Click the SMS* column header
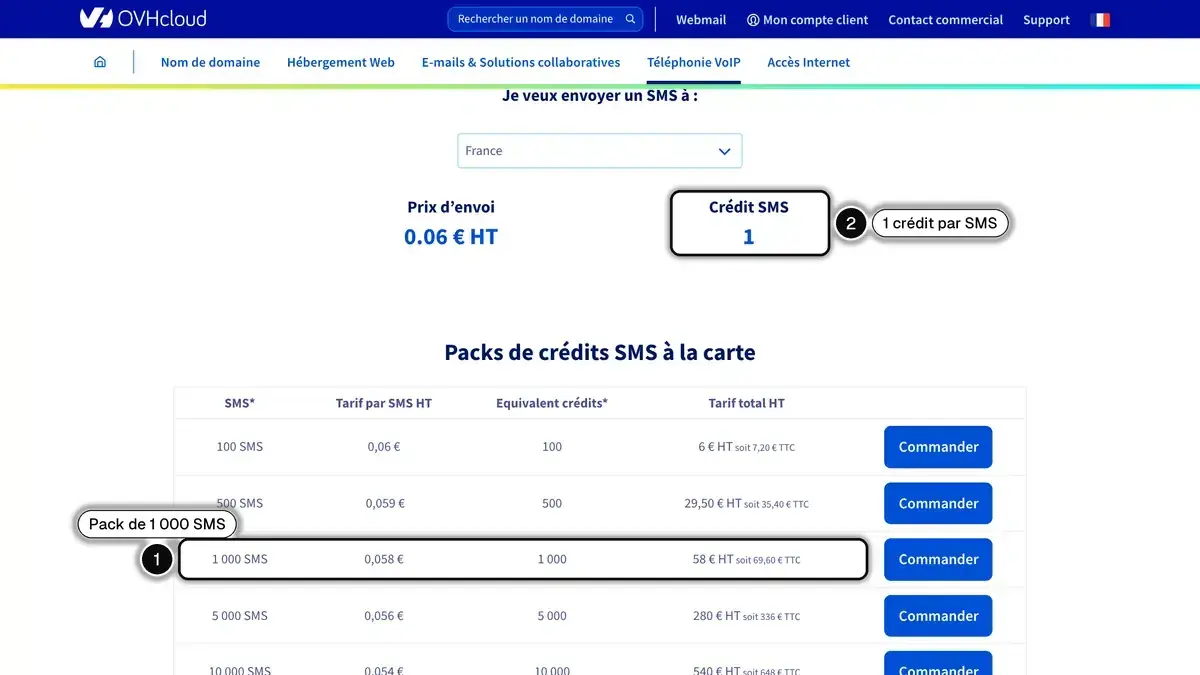 [x=240, y=403]
